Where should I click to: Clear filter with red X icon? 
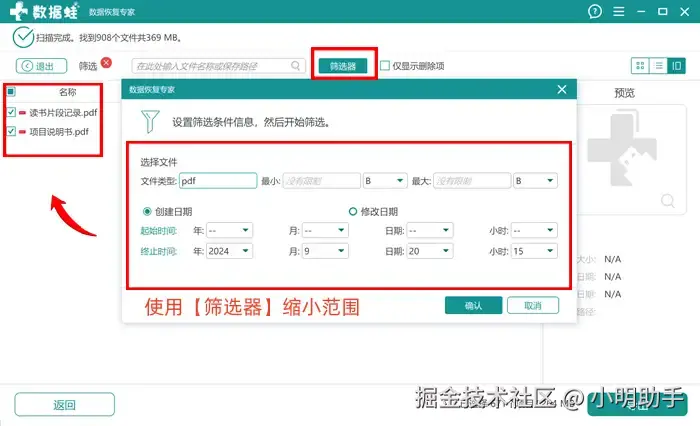point(106,63)
